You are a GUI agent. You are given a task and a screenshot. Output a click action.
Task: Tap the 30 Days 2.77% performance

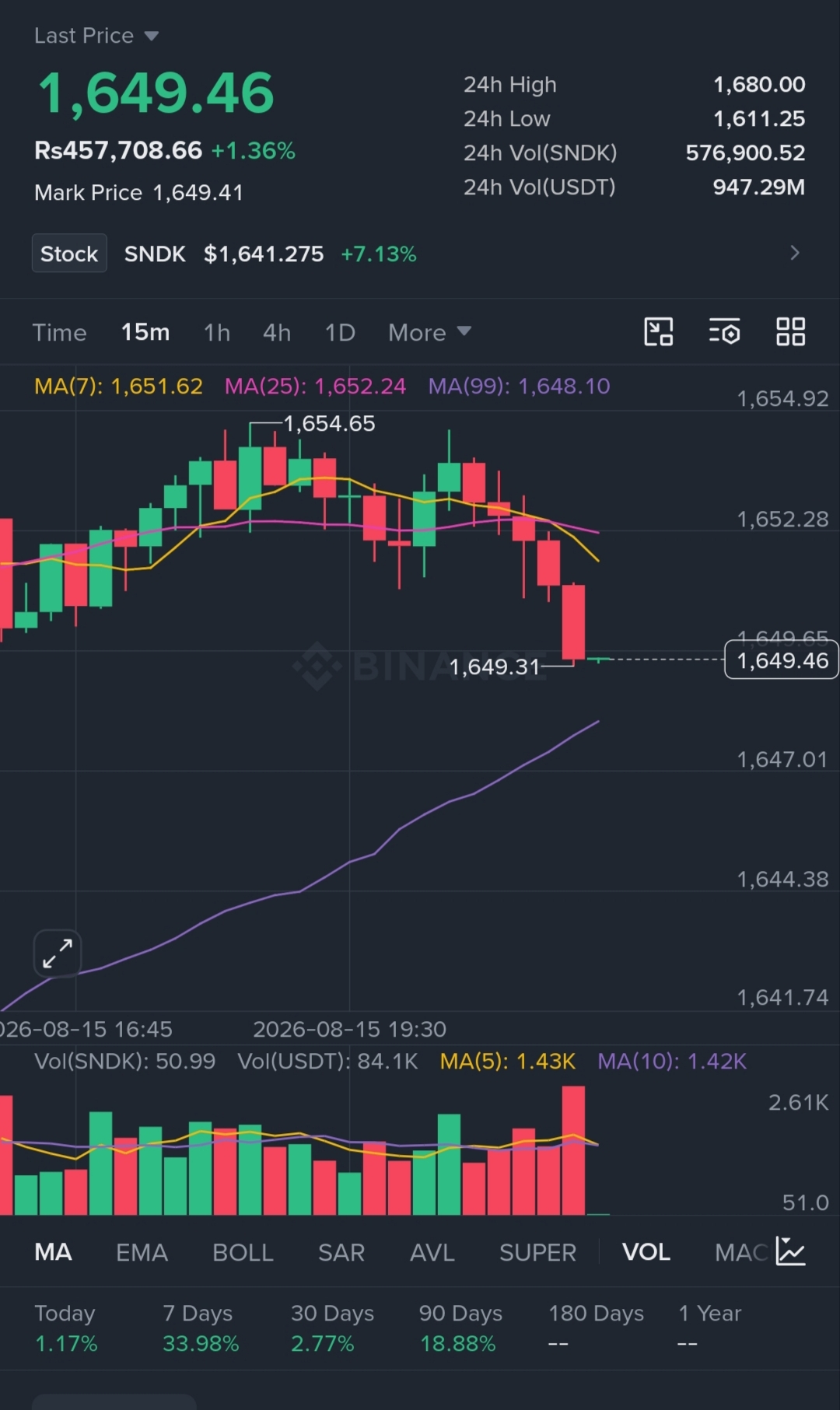pyautogui.click(x=332, y=1328)
